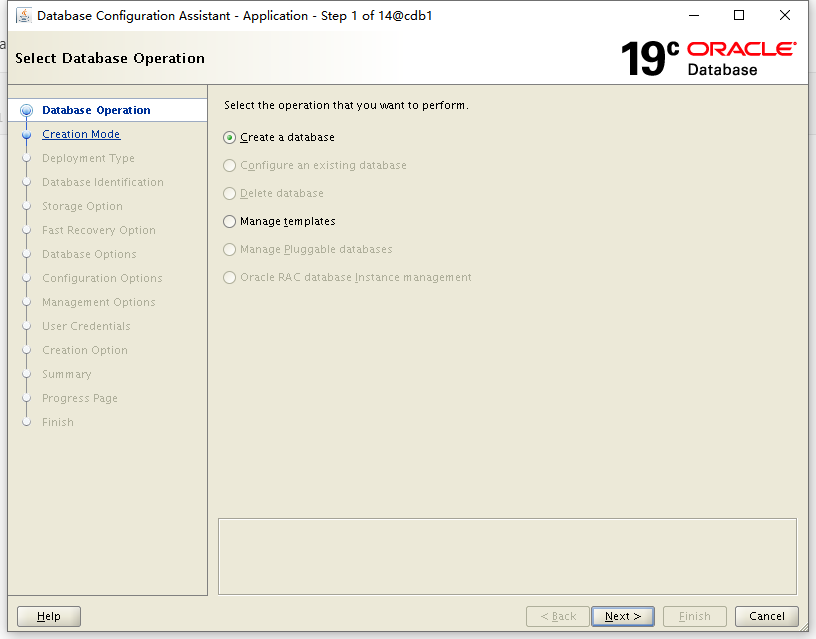Open the Help button
This screenshot has height=639, width=816.
coord(49,617)
